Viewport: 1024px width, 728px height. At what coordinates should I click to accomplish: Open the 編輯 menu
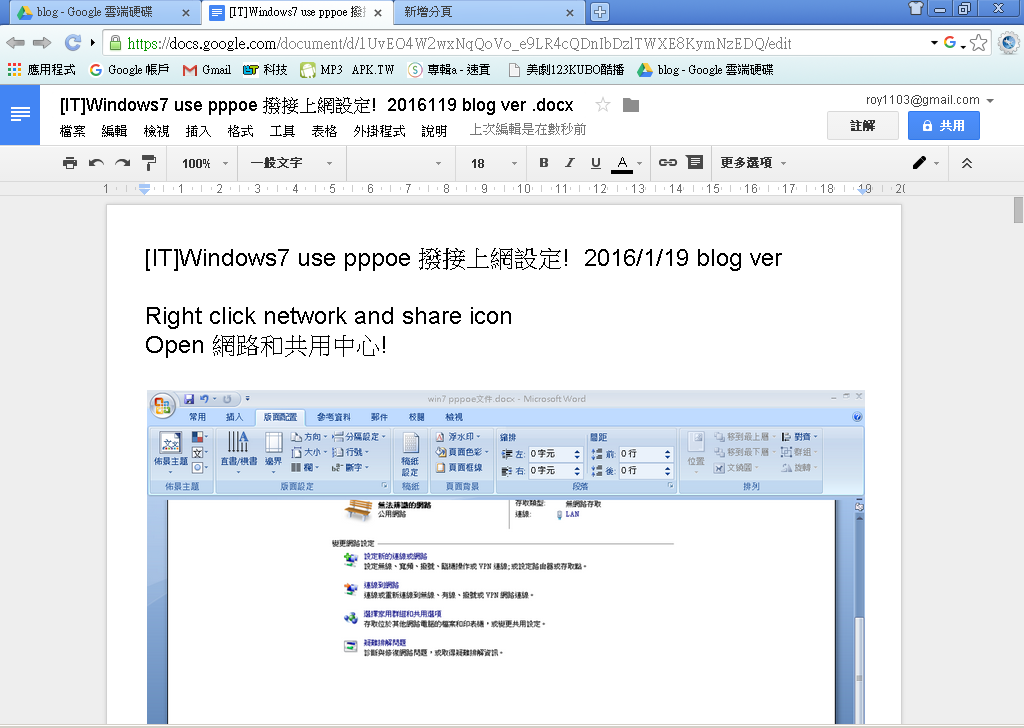(x=114, y=131)
